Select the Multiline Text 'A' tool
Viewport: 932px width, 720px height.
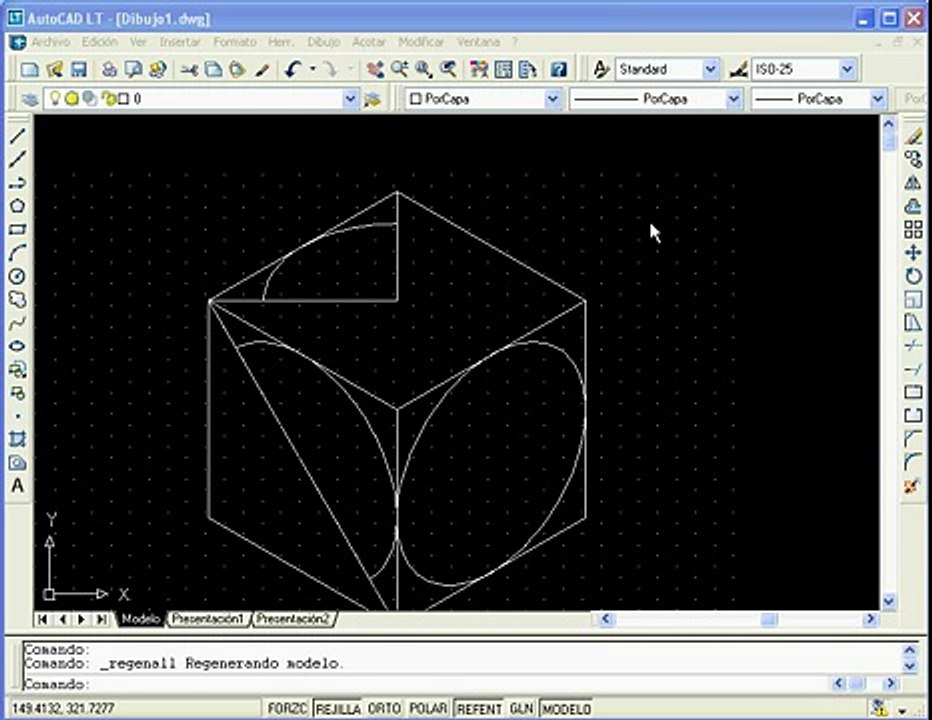(x=18, y=486)
